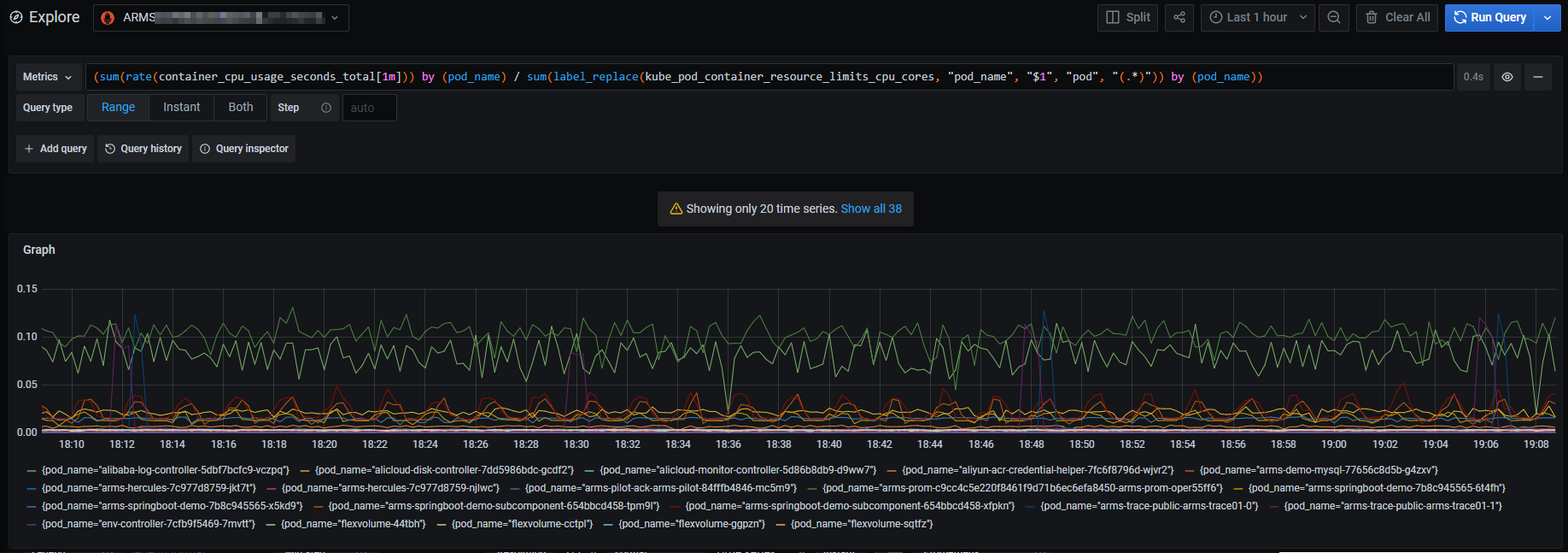Viewport: 1568px width, 553px height.
Task: Click Add query button
Action: [x=56, y=149]
